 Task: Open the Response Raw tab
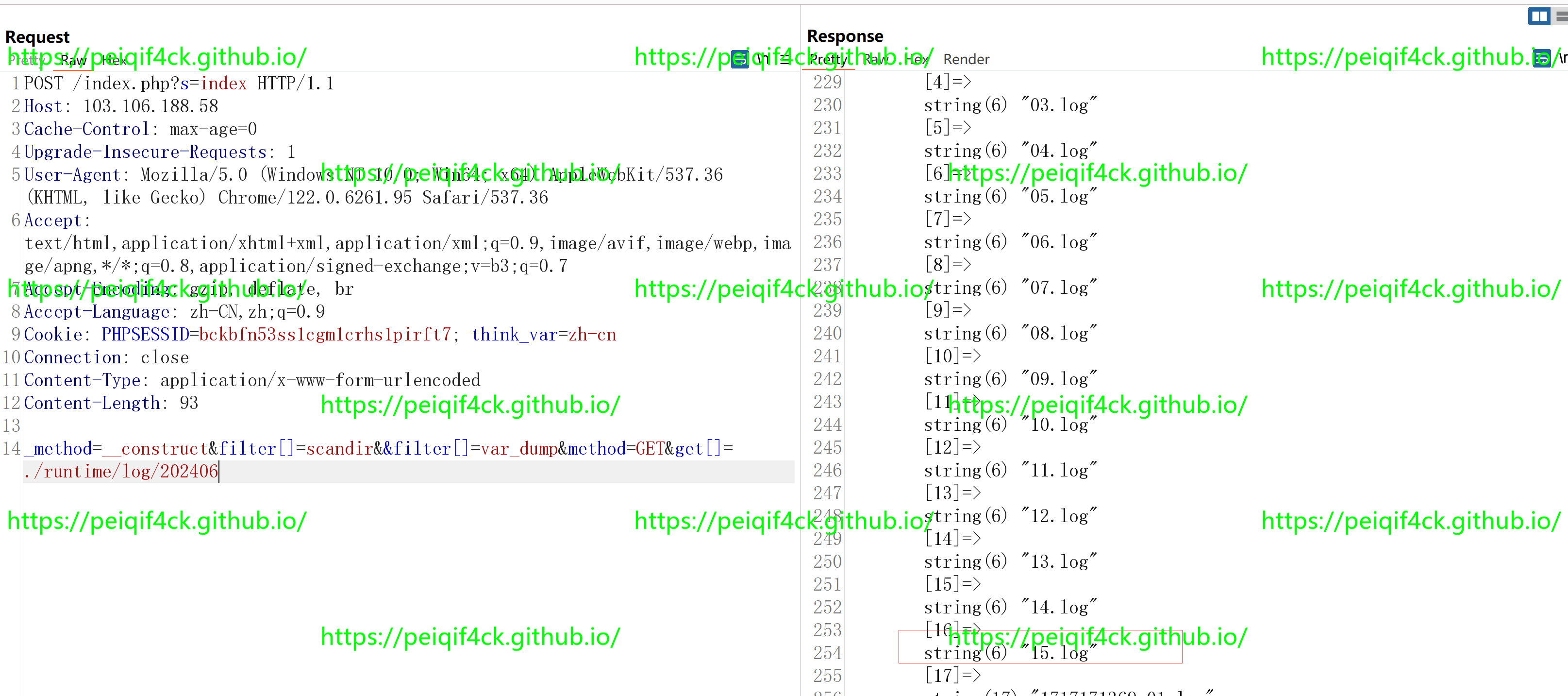pyautogui.click(x=875, y=59)
